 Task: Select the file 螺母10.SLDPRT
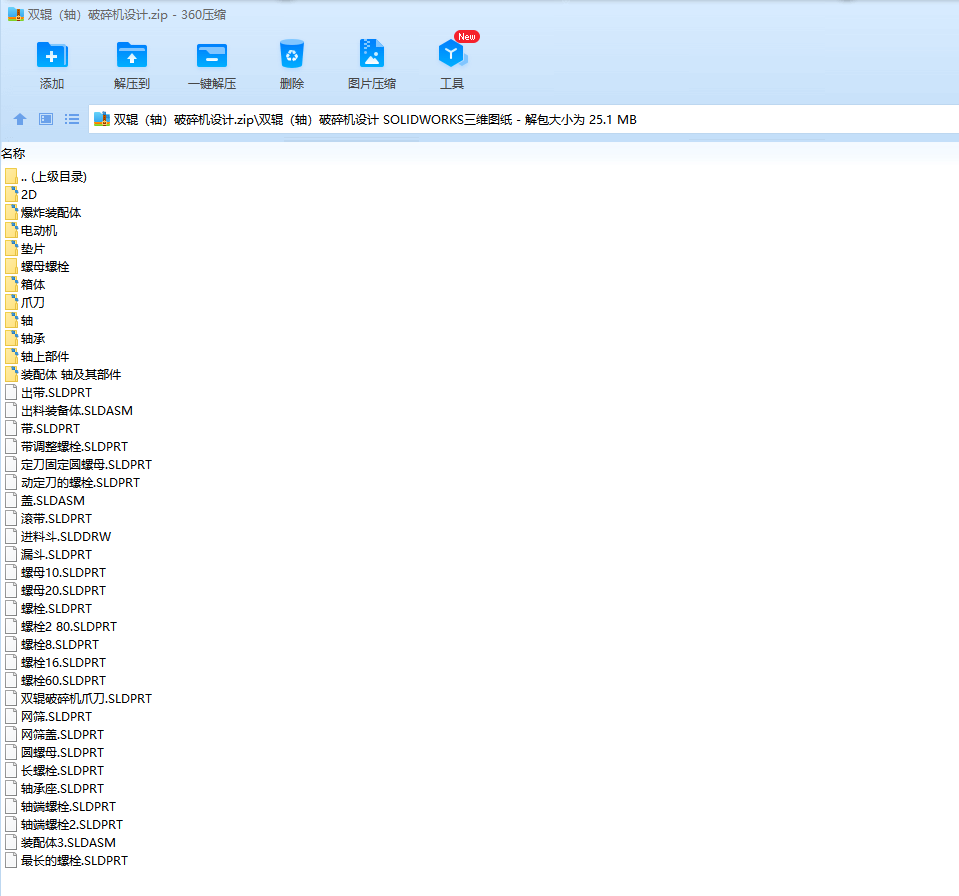pos(55,572)
